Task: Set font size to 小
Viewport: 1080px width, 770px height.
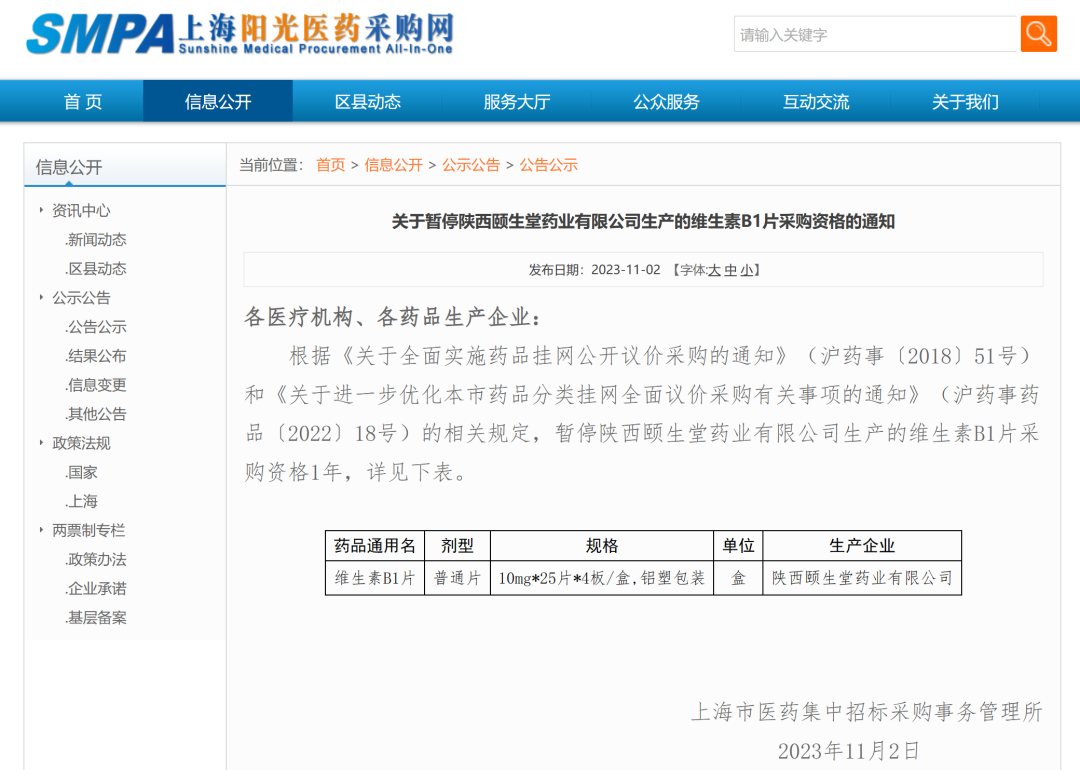Action: click(747, 270)
